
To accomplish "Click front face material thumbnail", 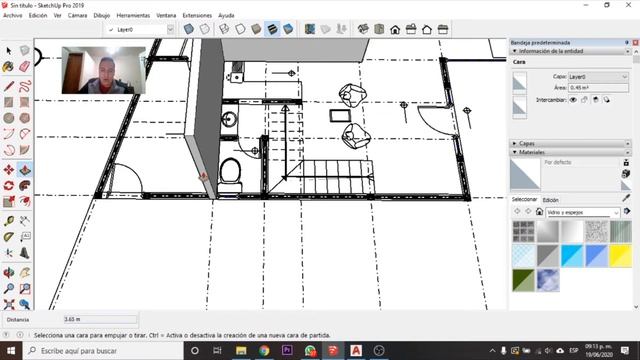I will 520,83.
